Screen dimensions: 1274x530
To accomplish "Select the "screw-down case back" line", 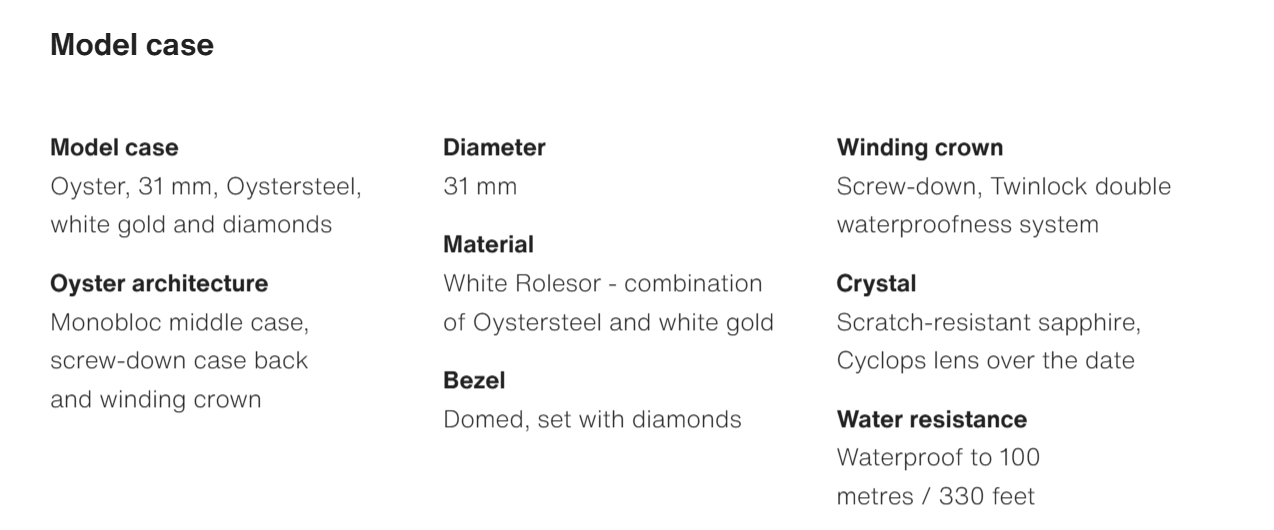I will pos(179,361).
